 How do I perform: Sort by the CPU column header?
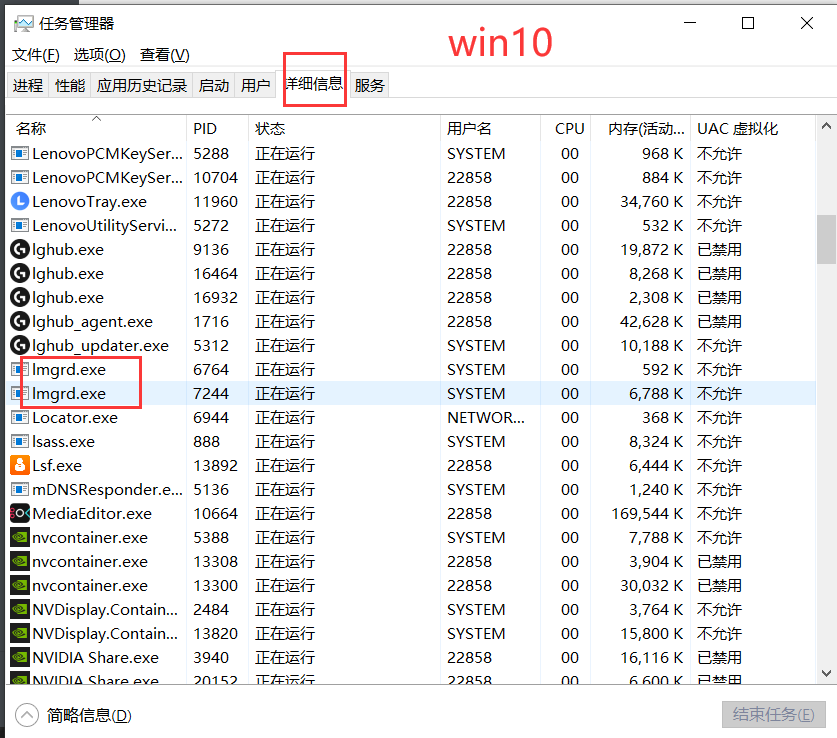point(566,128)
